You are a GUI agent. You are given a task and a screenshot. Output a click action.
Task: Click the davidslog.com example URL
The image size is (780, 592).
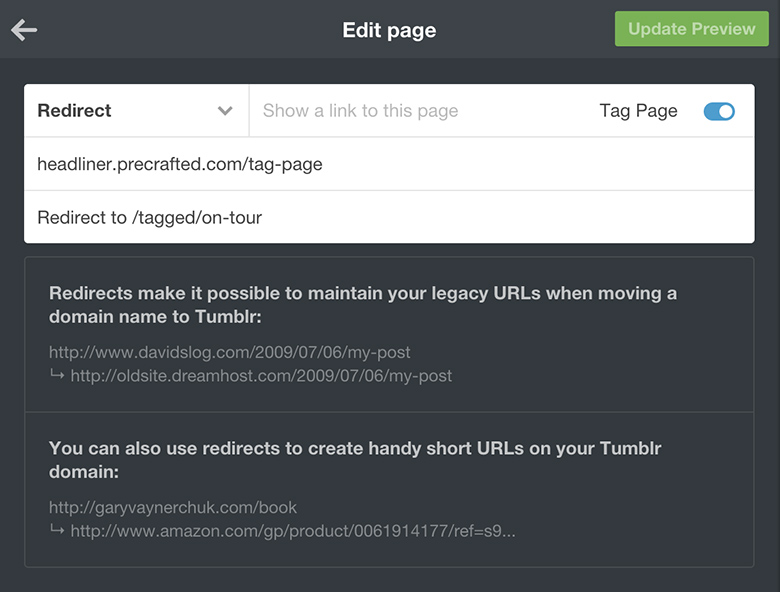tap(229, 352)
